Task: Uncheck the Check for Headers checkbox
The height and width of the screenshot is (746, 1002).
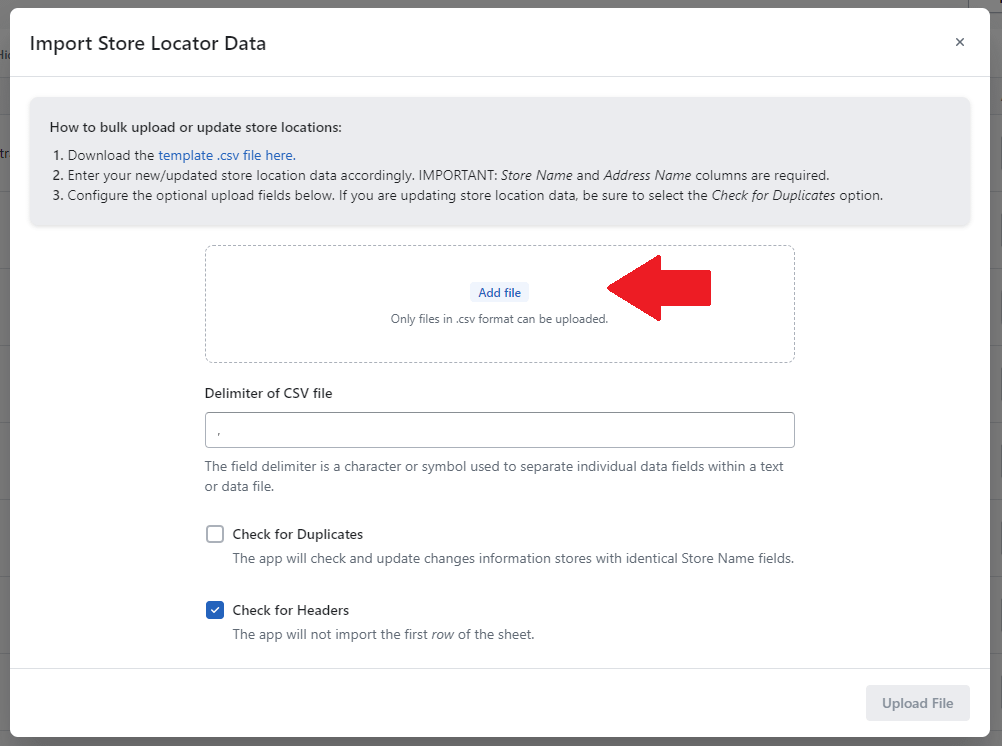Action: [x=215, y=610]
